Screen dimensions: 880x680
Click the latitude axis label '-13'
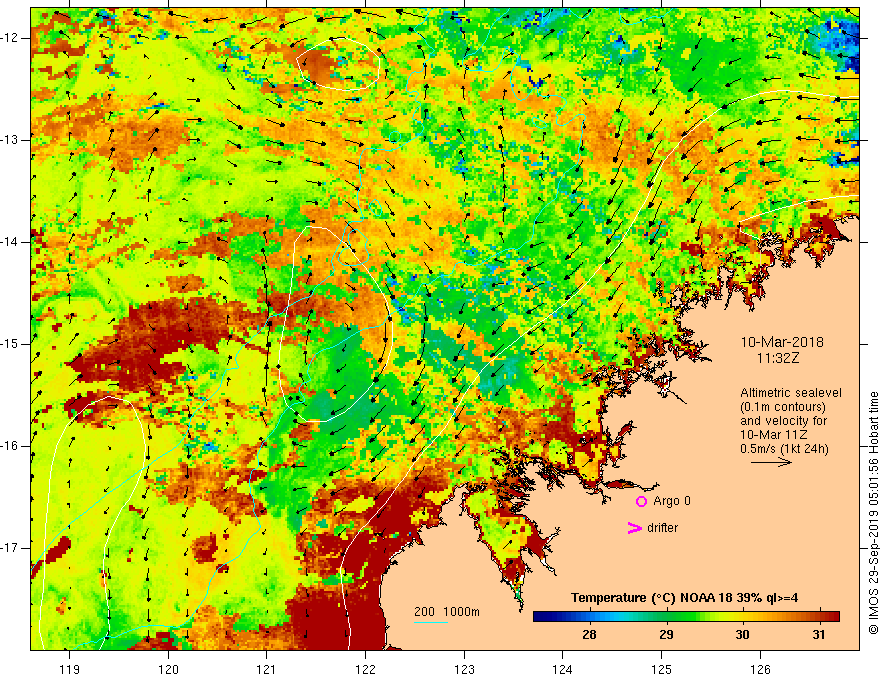(x=10, y=140)
